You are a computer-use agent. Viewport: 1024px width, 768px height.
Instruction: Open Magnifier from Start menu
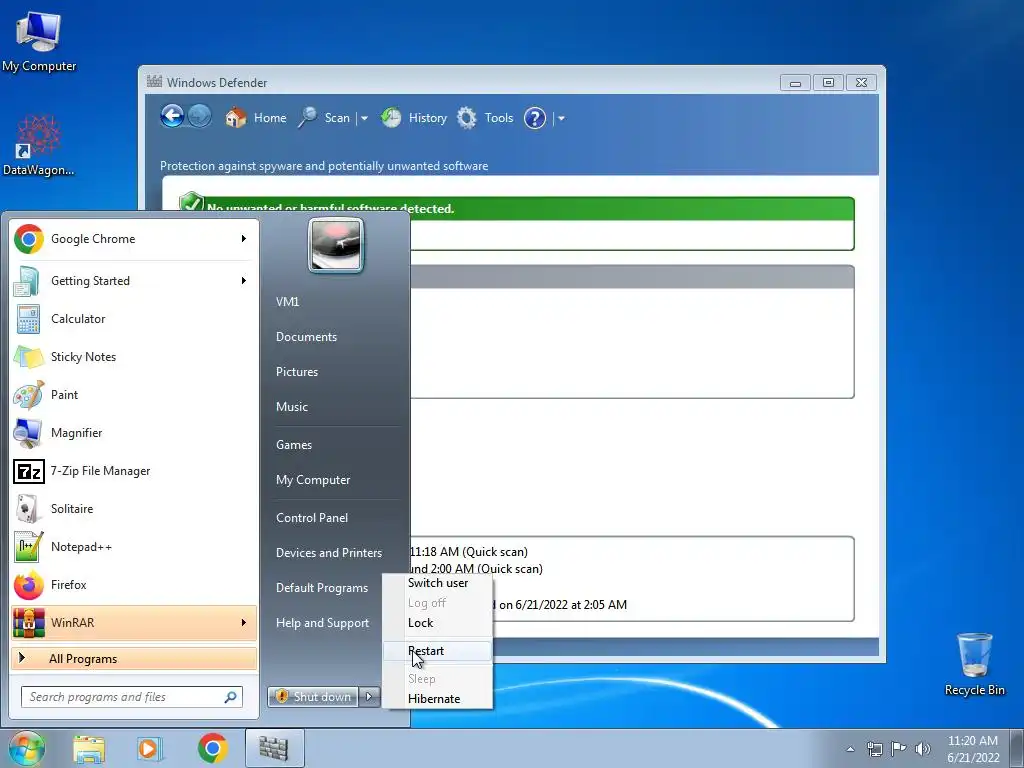click(134, 432)
